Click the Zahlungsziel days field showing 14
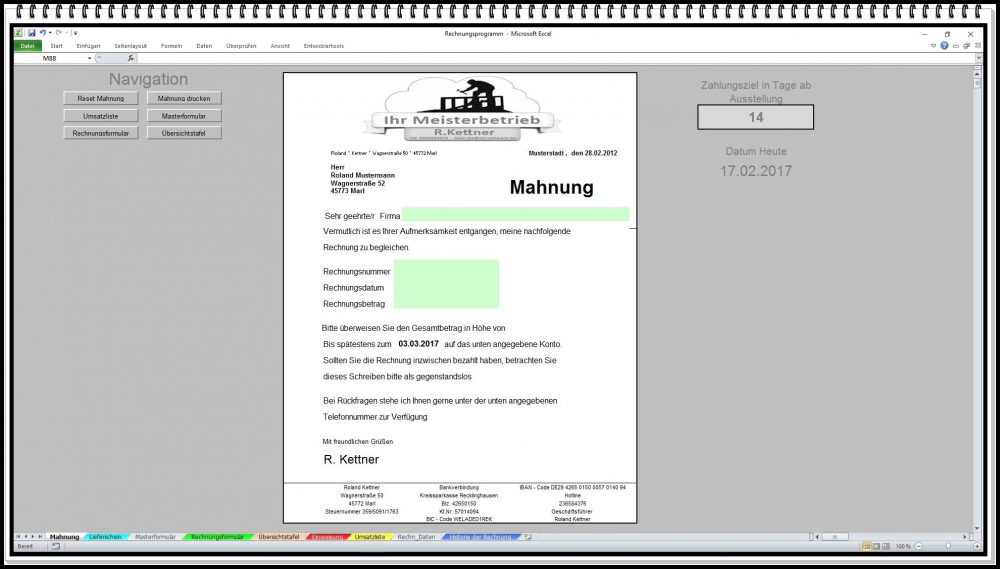 point(755,117)
